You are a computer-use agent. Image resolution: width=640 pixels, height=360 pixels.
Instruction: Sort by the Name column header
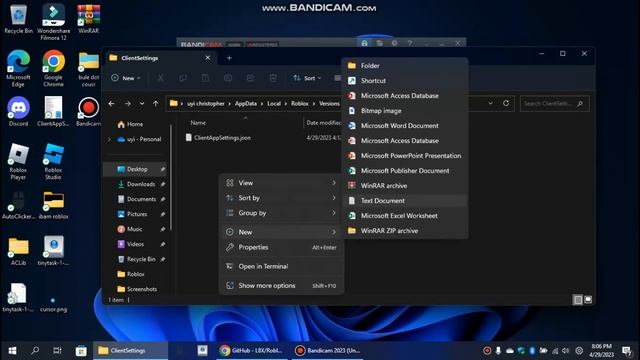(x=198, y=122)
